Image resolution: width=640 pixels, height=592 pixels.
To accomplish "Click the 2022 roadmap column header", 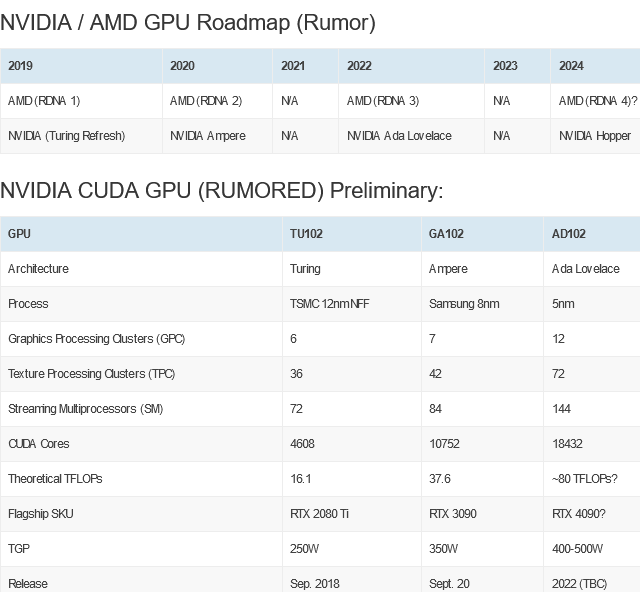I will pyautogui.click(x=359, y=66).
